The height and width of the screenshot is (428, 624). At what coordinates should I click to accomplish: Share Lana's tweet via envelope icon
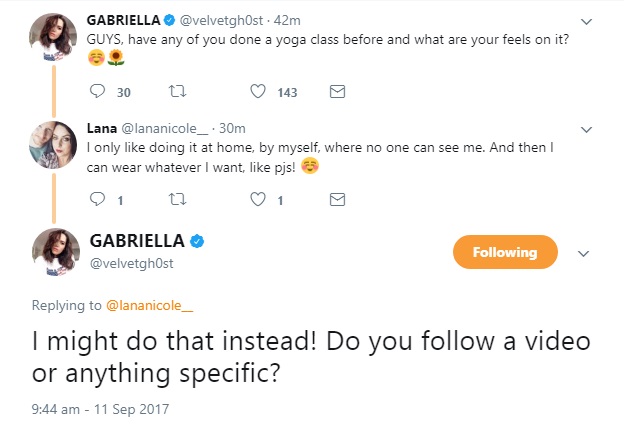(x=337, y=200)
